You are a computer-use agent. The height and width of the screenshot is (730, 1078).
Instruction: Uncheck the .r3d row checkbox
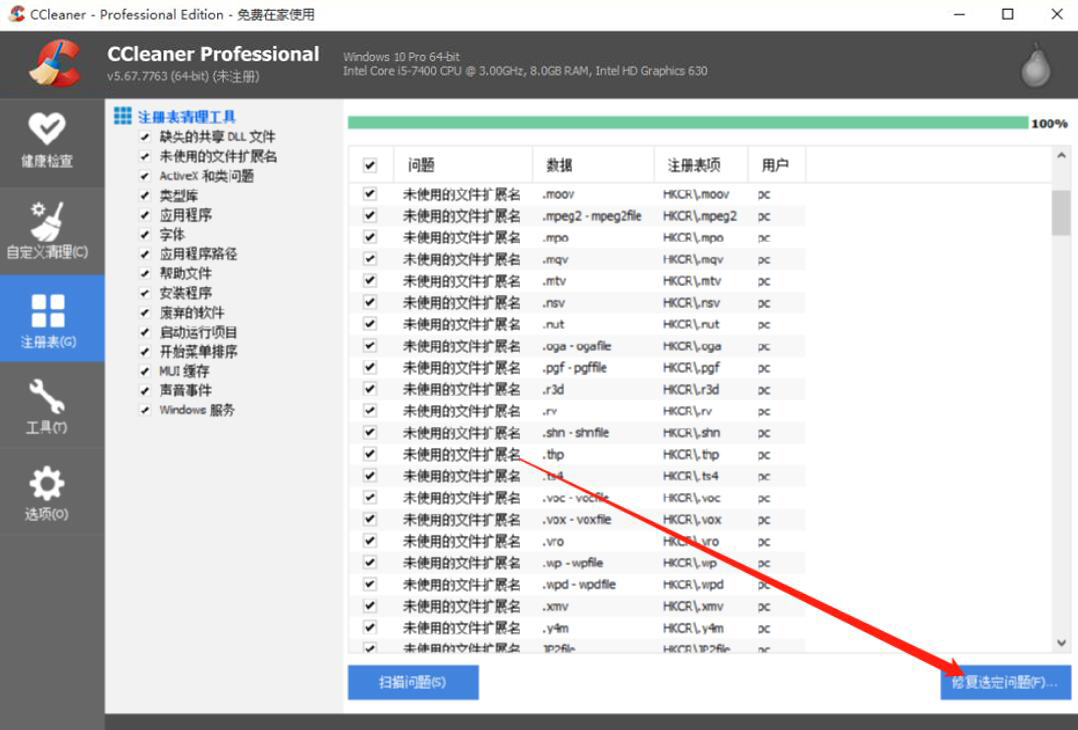click(x=370, y=389)
